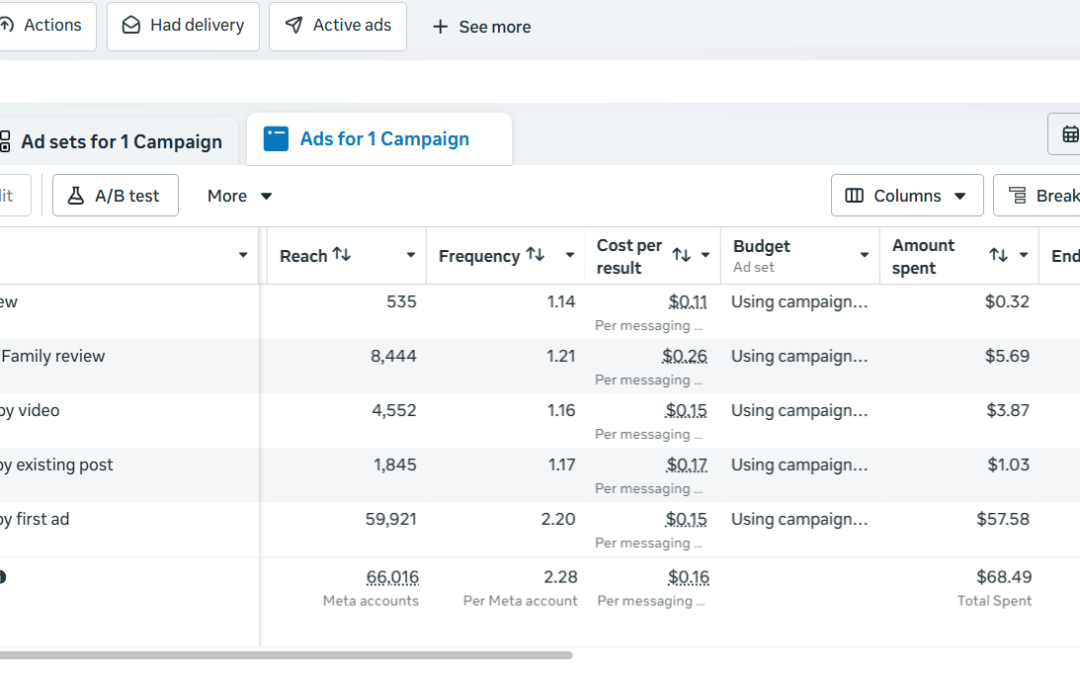
Task: Click See more filters
Action: 481,27
